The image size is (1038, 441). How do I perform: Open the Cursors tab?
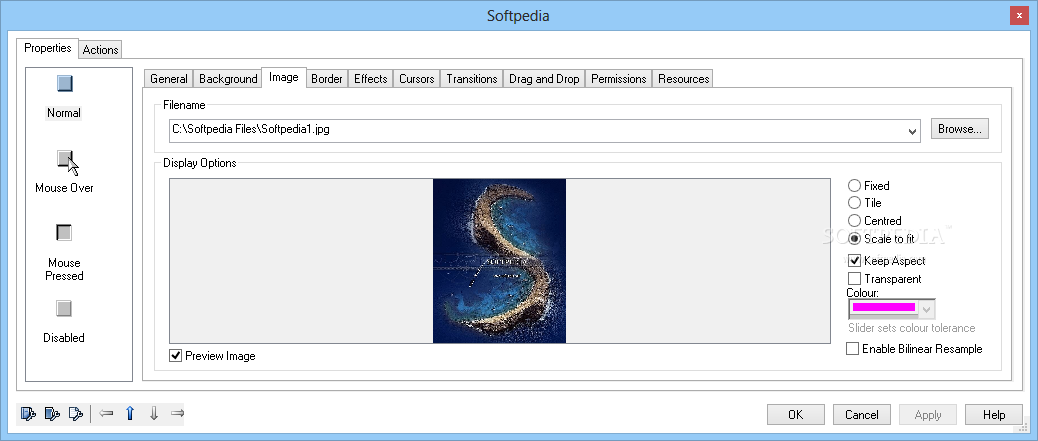[416, 79]
